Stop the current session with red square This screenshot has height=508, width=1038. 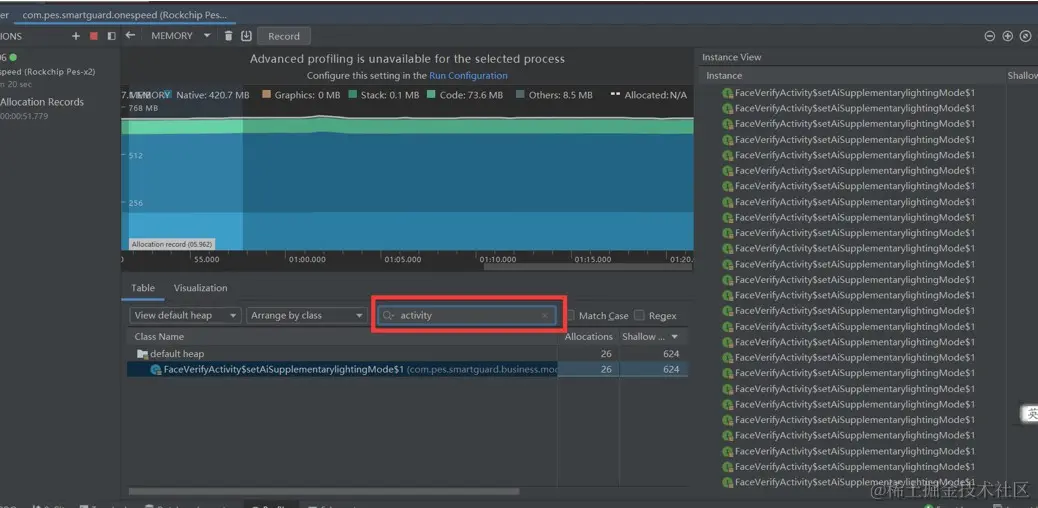click(93, 36)
